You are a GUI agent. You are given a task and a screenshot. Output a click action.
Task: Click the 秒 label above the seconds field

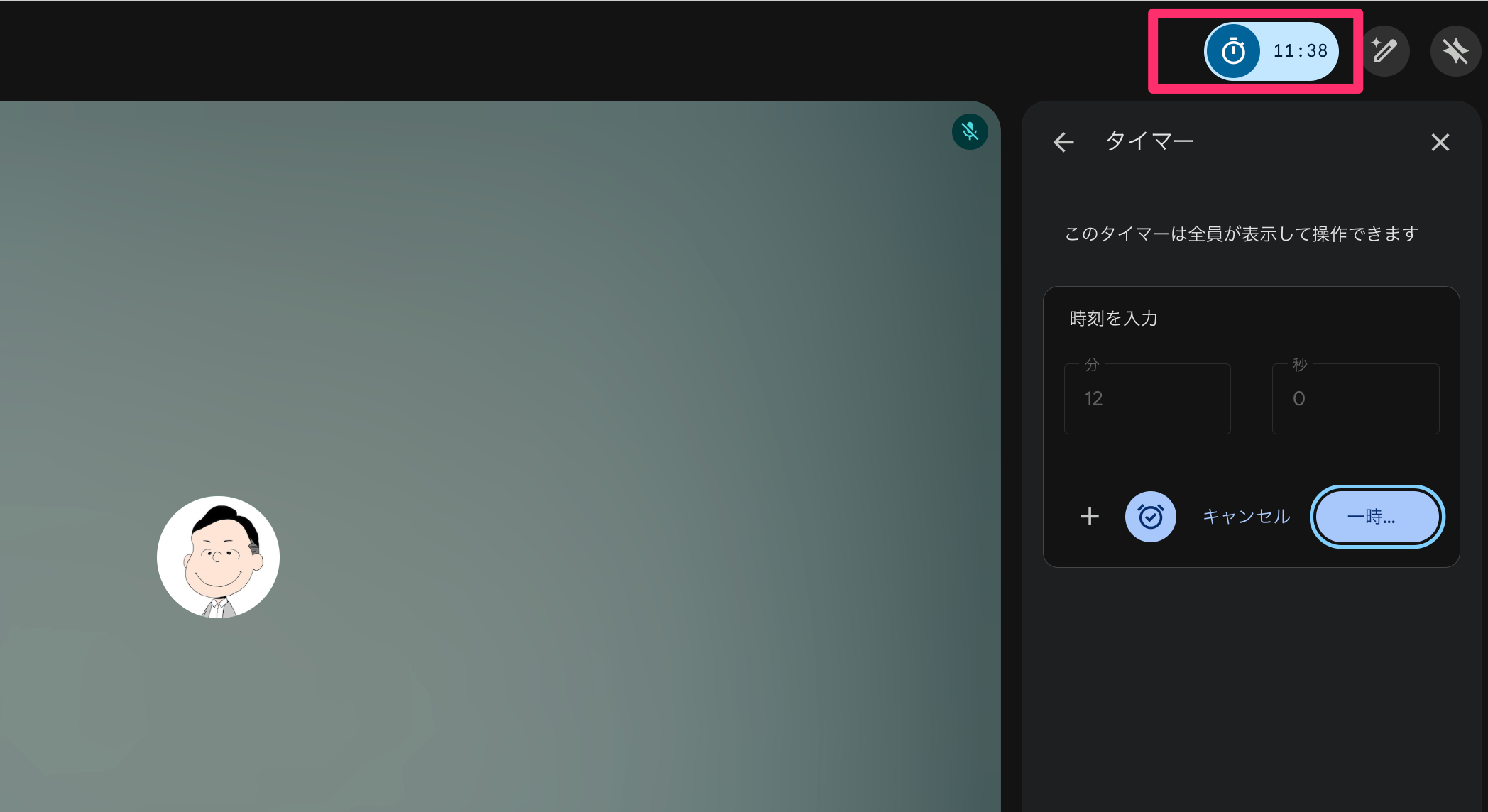tap(1299, 365)
